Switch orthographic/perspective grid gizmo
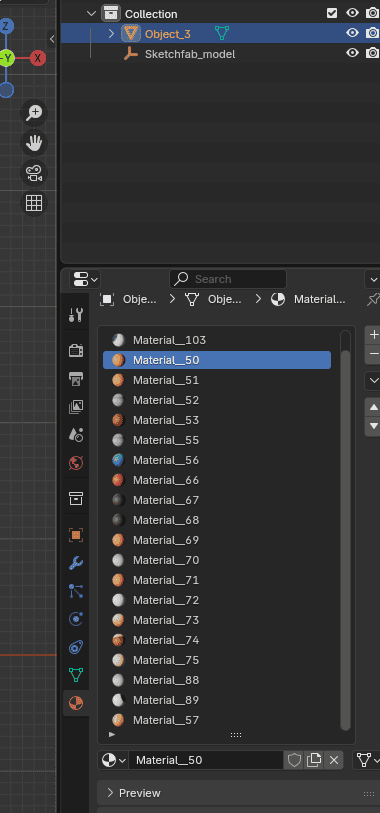The height and width of the screenshot is (813, 380). (34, 203)
